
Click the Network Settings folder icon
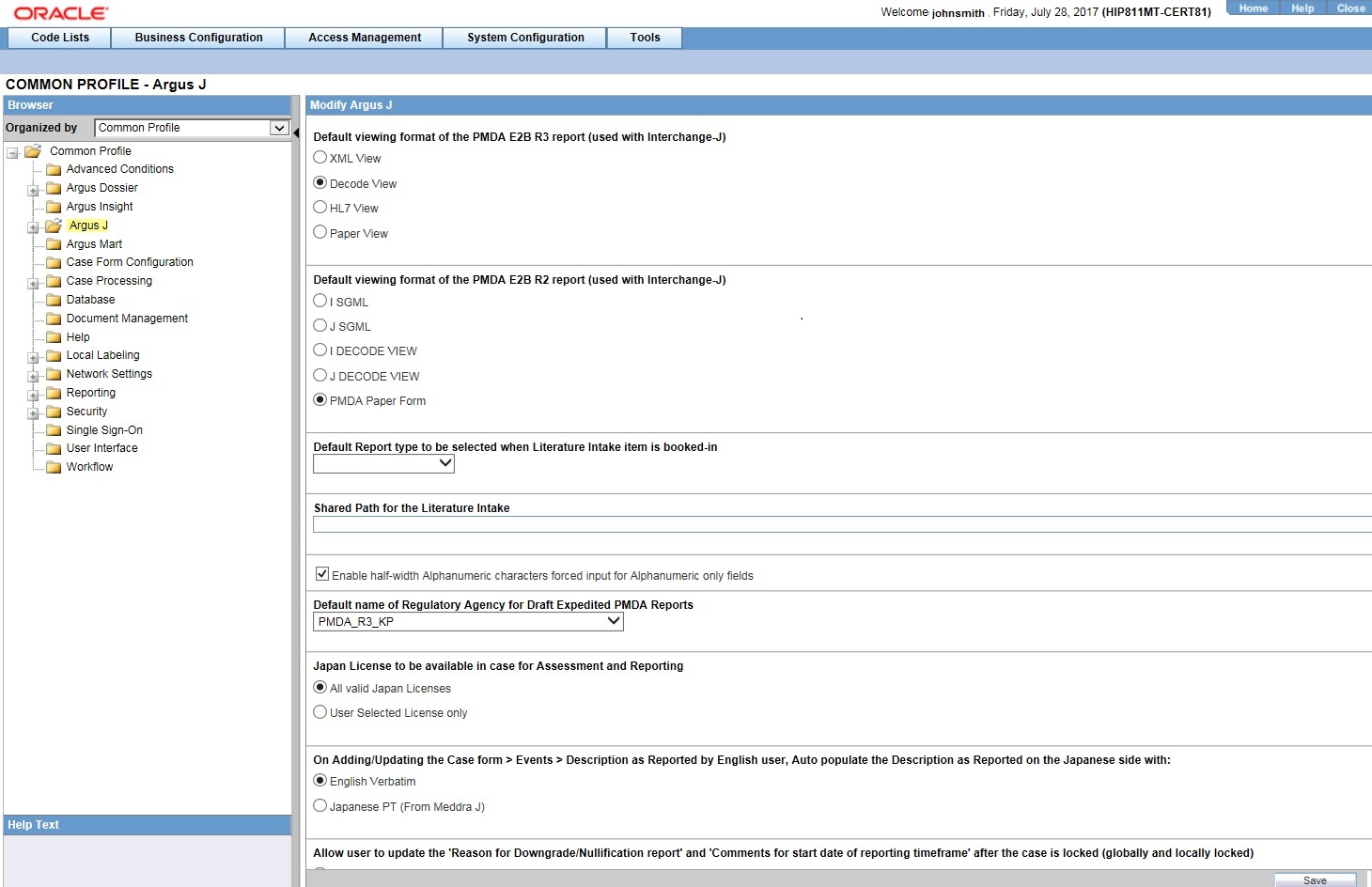[x=55, y=375]
